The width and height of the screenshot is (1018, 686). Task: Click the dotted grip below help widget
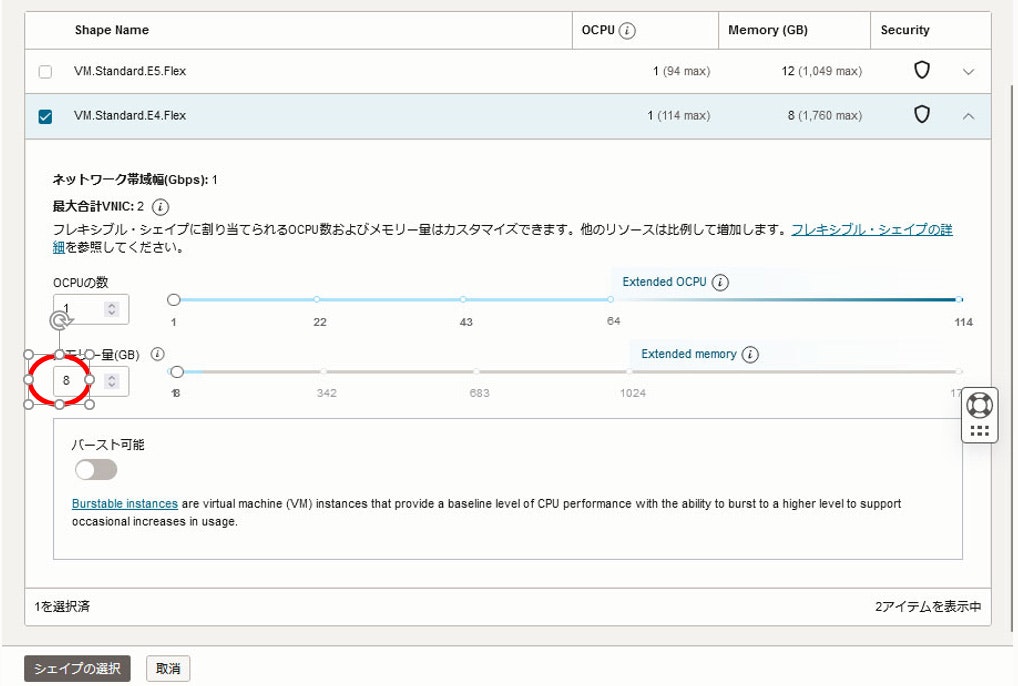pyautogui.click(x=980, y=431)
